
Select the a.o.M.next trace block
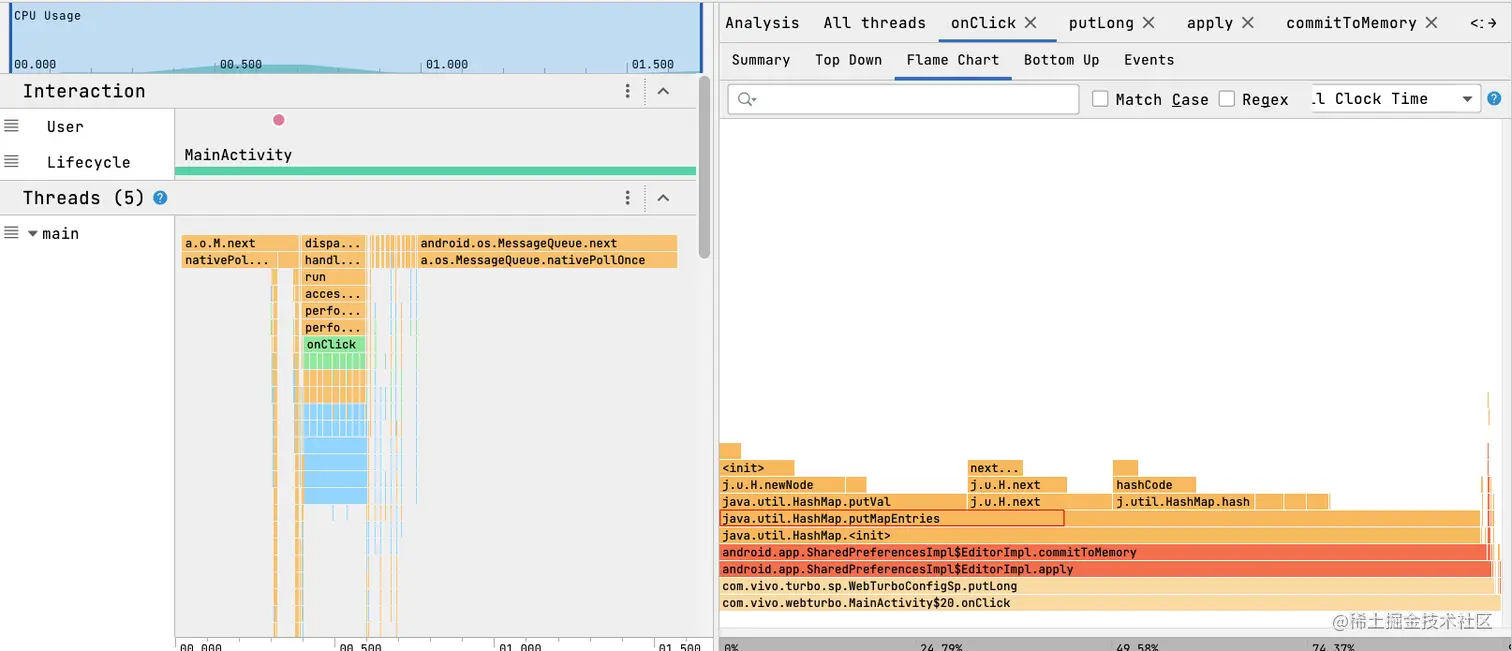click(240, 243)
